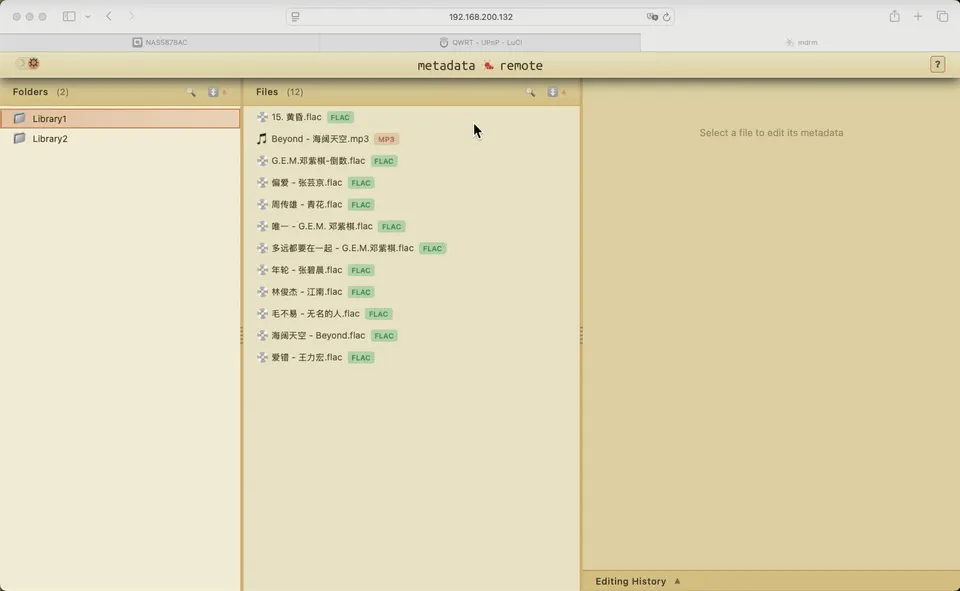Switch to the QWRT - UPnP - LuCI tab
960x591 pixels.
[x=480, y=42]
